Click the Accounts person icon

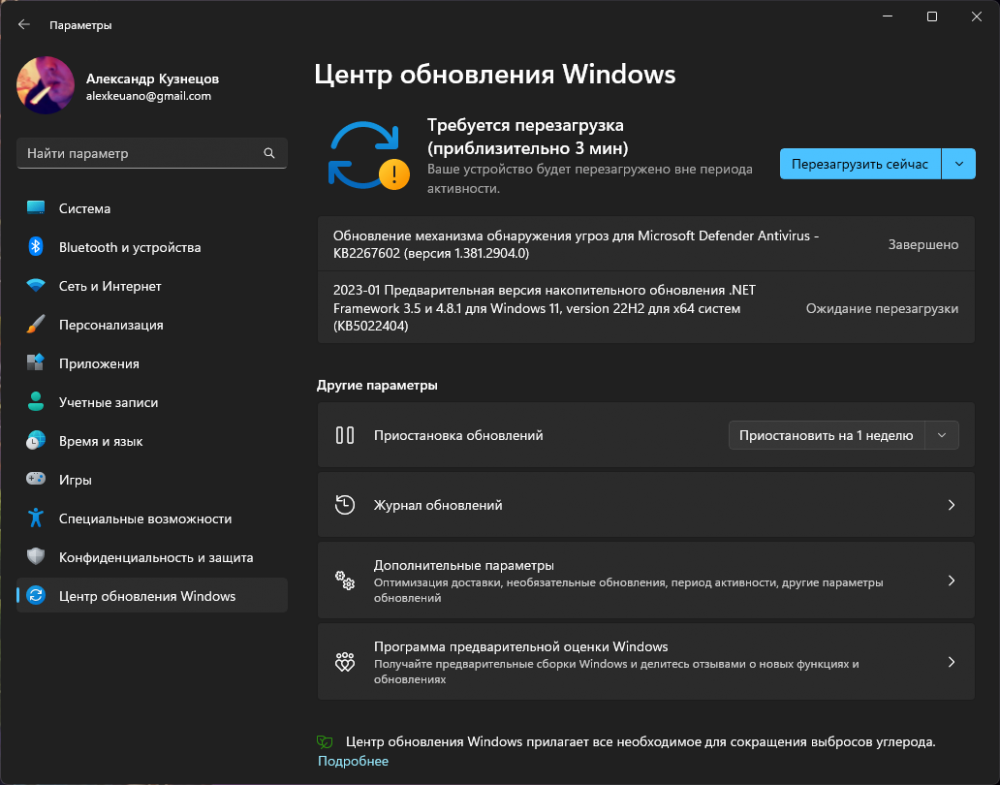(36, 402)
